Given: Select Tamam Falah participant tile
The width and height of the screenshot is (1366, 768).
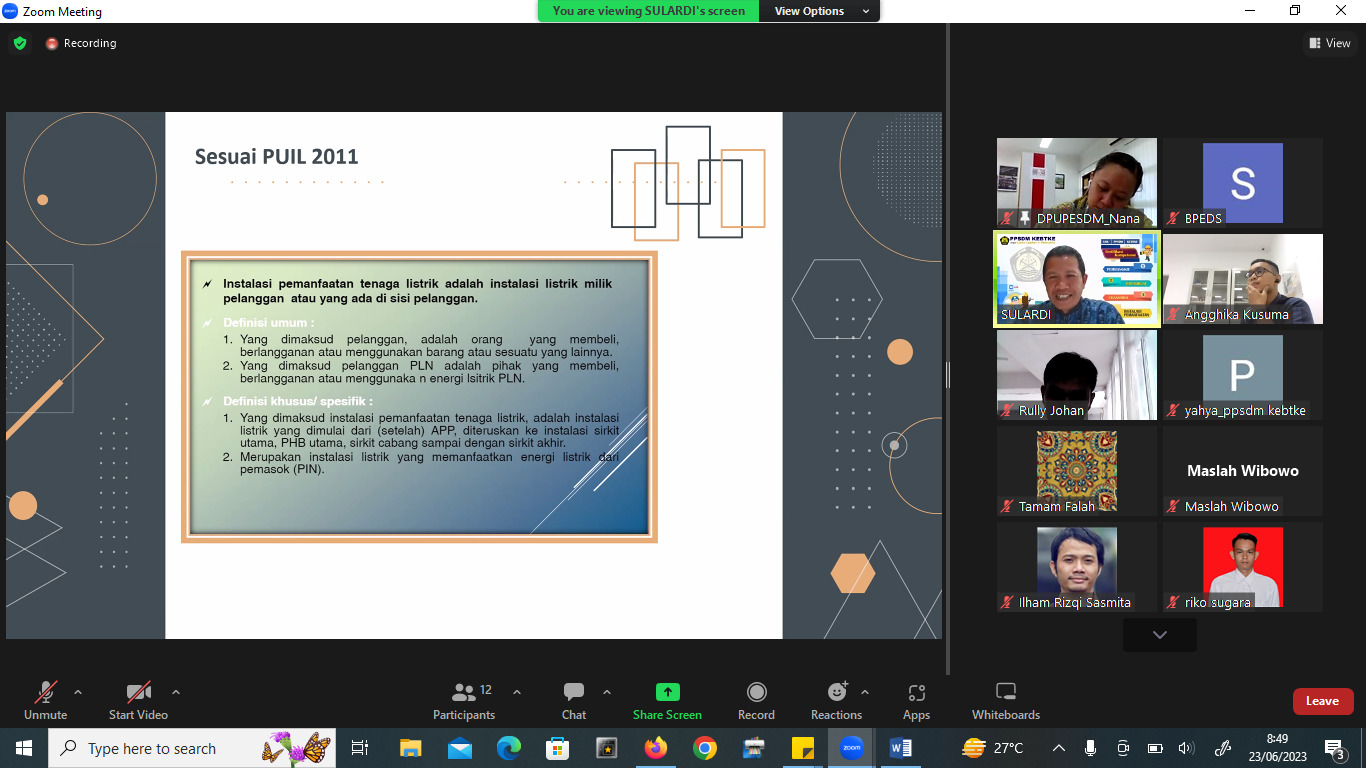Looking at the screenshot, I should click(x=1077, y=471).
